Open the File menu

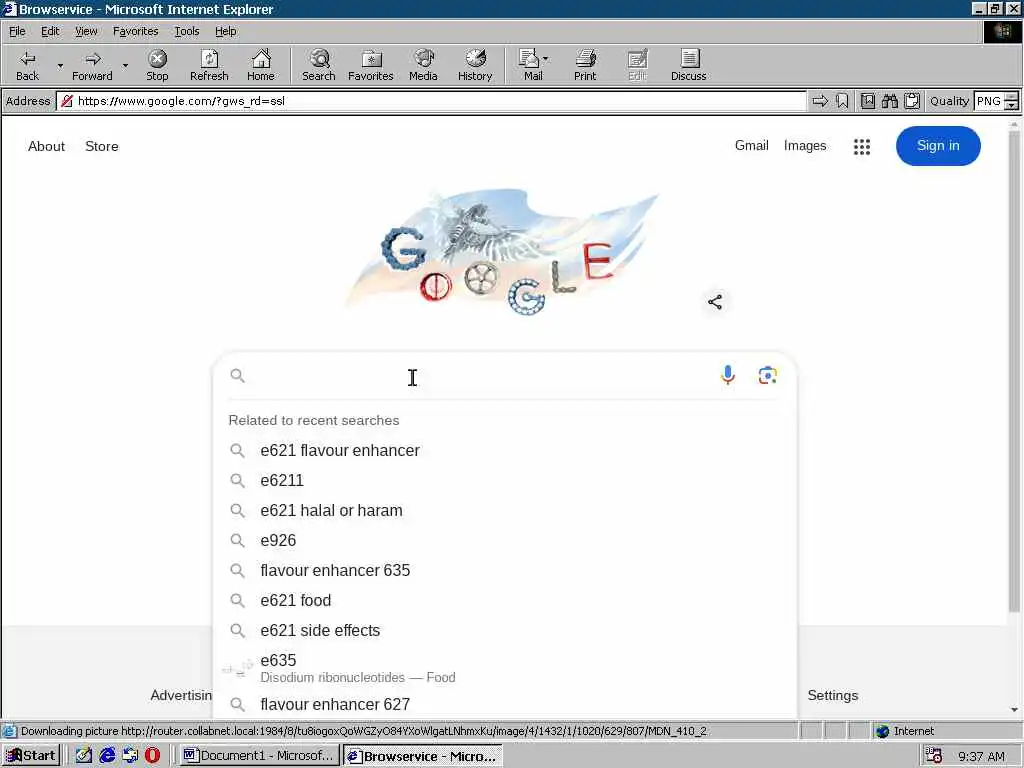pos(17,31)
